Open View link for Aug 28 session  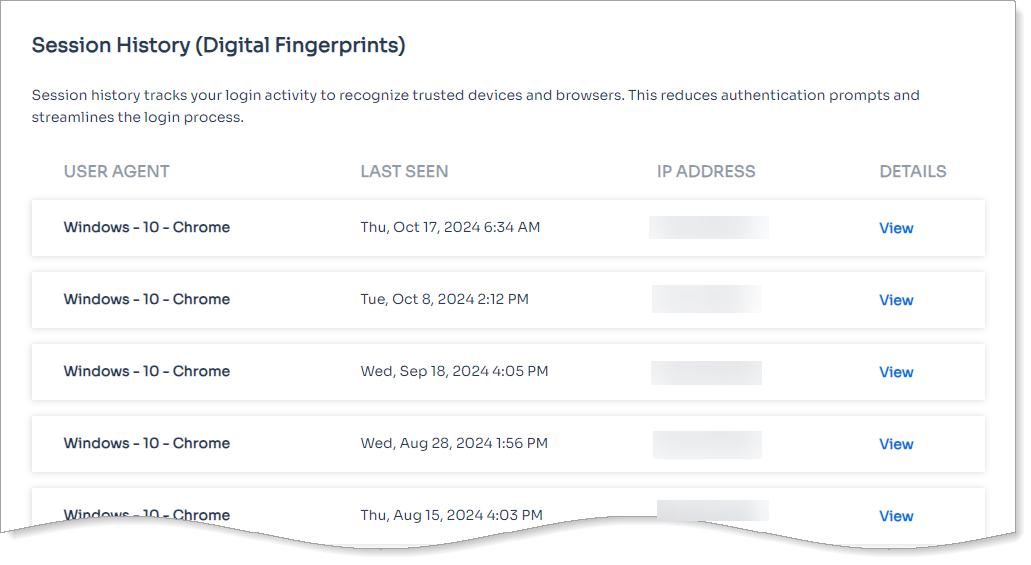point(895,444)
